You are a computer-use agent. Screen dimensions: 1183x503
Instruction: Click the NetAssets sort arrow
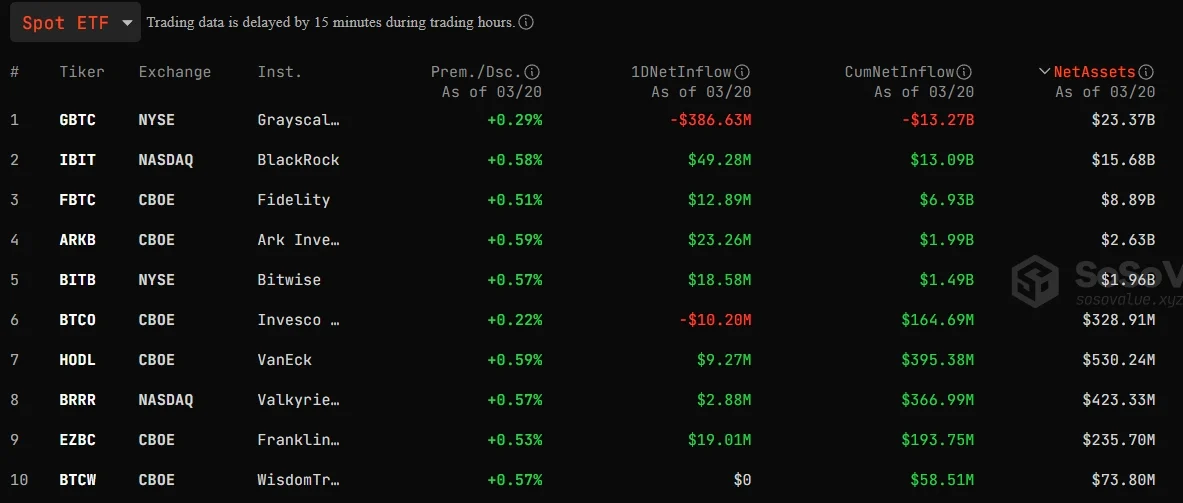(1045, 72)
